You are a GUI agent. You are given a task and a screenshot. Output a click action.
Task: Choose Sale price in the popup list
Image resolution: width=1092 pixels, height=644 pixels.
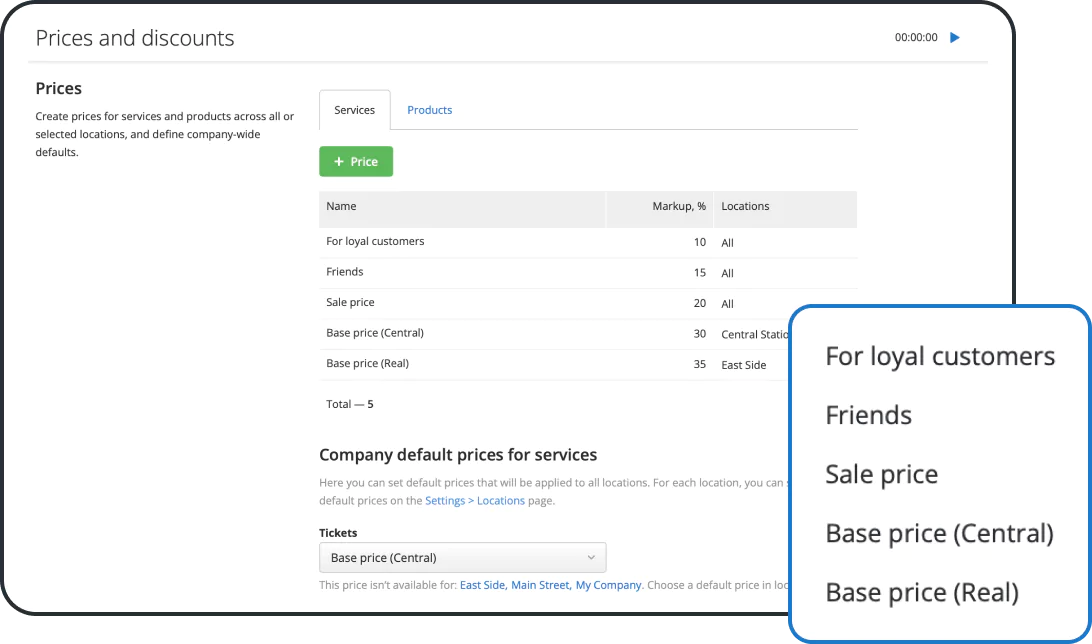click(x=881, y=474)
